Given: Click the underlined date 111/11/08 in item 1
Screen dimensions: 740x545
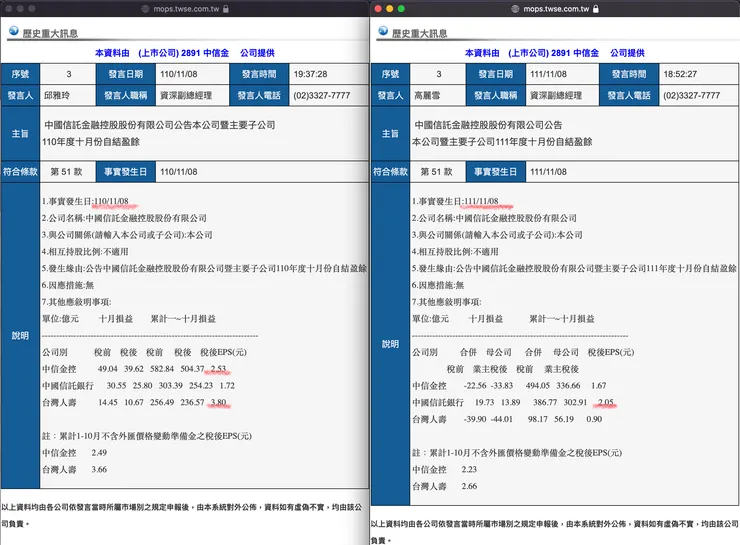Looking at the screenshot, I should [x=481, y=201].
